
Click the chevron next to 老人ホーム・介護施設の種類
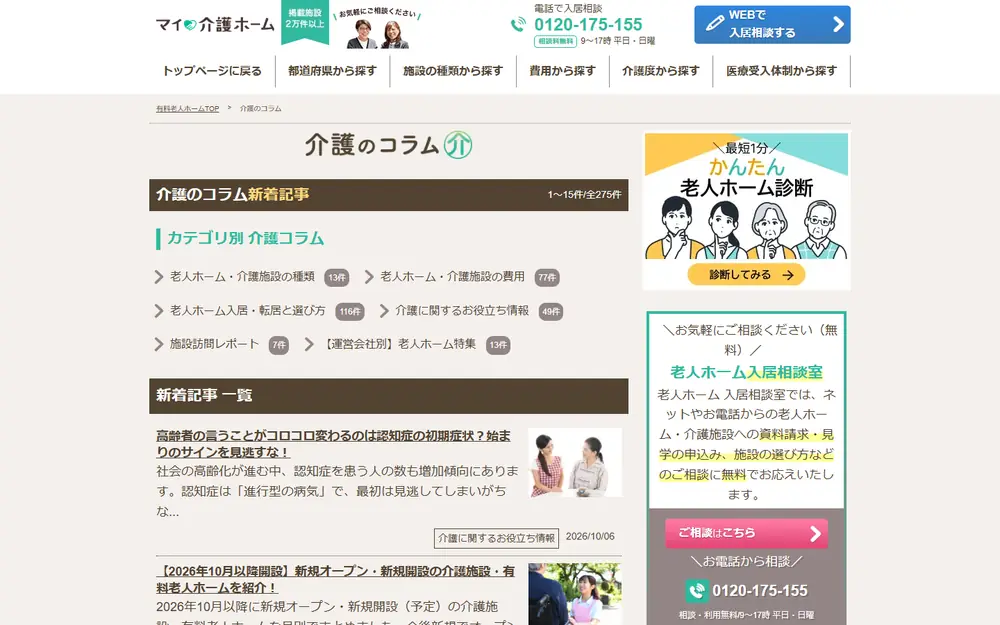(159, 277)
